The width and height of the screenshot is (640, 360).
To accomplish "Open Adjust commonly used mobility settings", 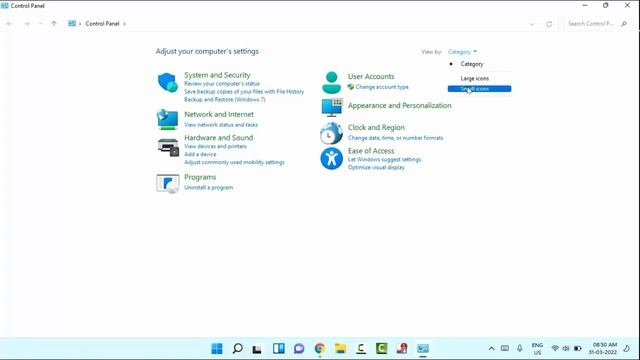I will 234,162.
